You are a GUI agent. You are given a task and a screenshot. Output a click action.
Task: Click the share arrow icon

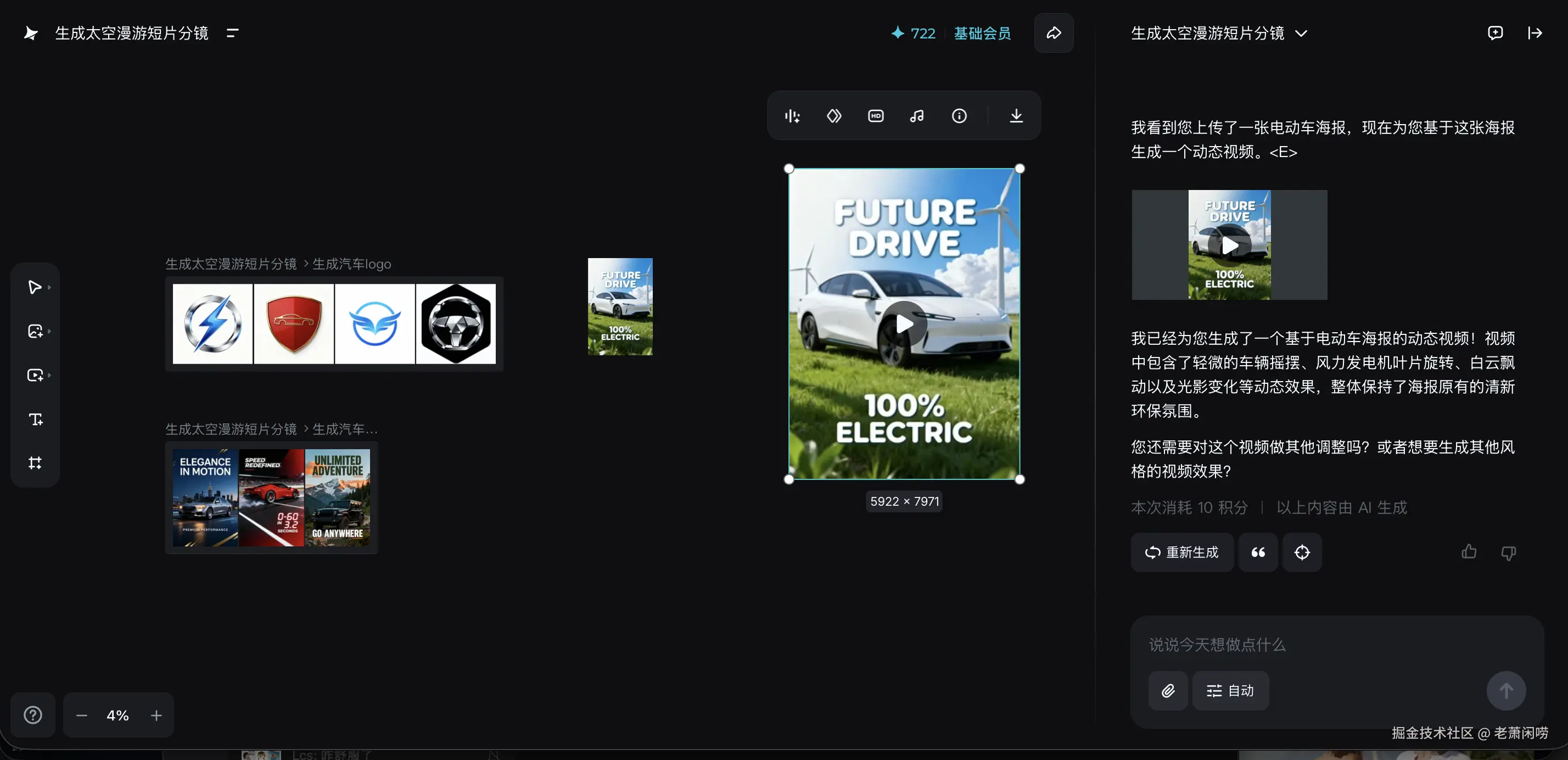(1054, 33)
